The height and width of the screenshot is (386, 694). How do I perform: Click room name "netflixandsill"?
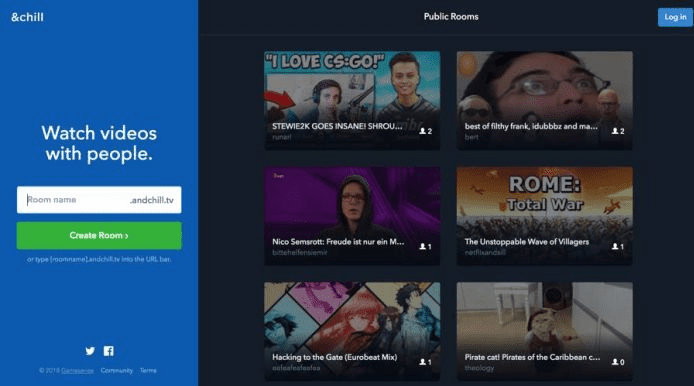point(485,253)
